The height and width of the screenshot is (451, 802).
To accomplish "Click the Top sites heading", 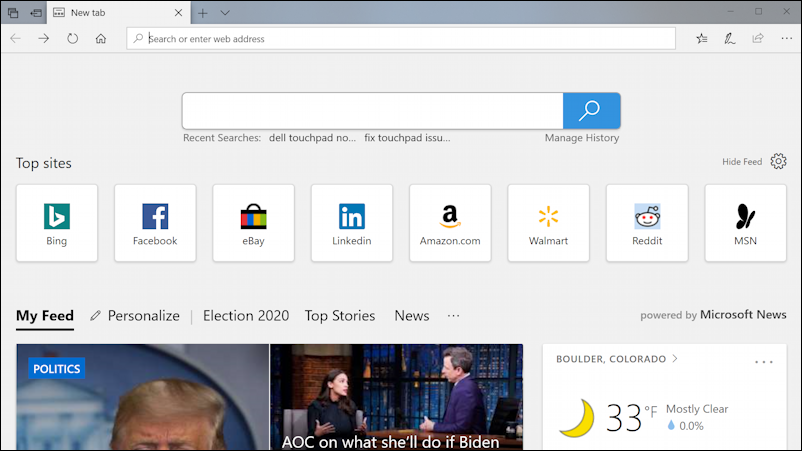I will (x=43, y=163).
